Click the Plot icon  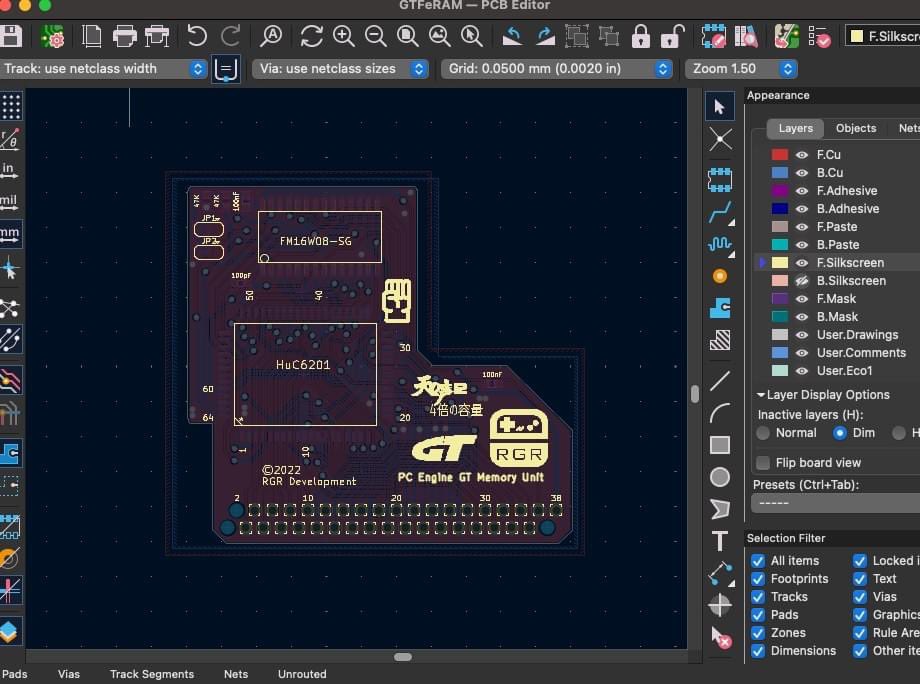pos(157,36)
